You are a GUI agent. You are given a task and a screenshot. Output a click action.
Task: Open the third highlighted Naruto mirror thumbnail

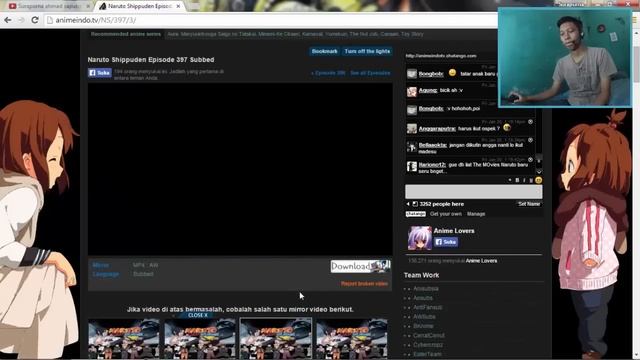pos(276,339)
